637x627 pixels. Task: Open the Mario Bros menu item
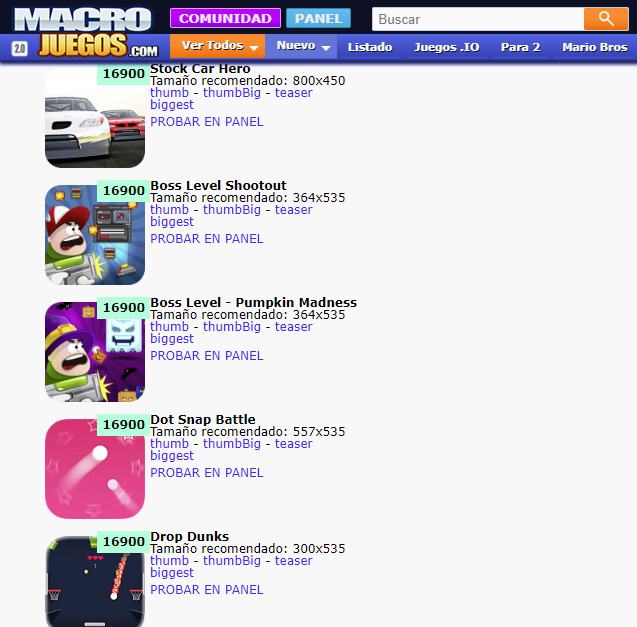coord(595,47)
